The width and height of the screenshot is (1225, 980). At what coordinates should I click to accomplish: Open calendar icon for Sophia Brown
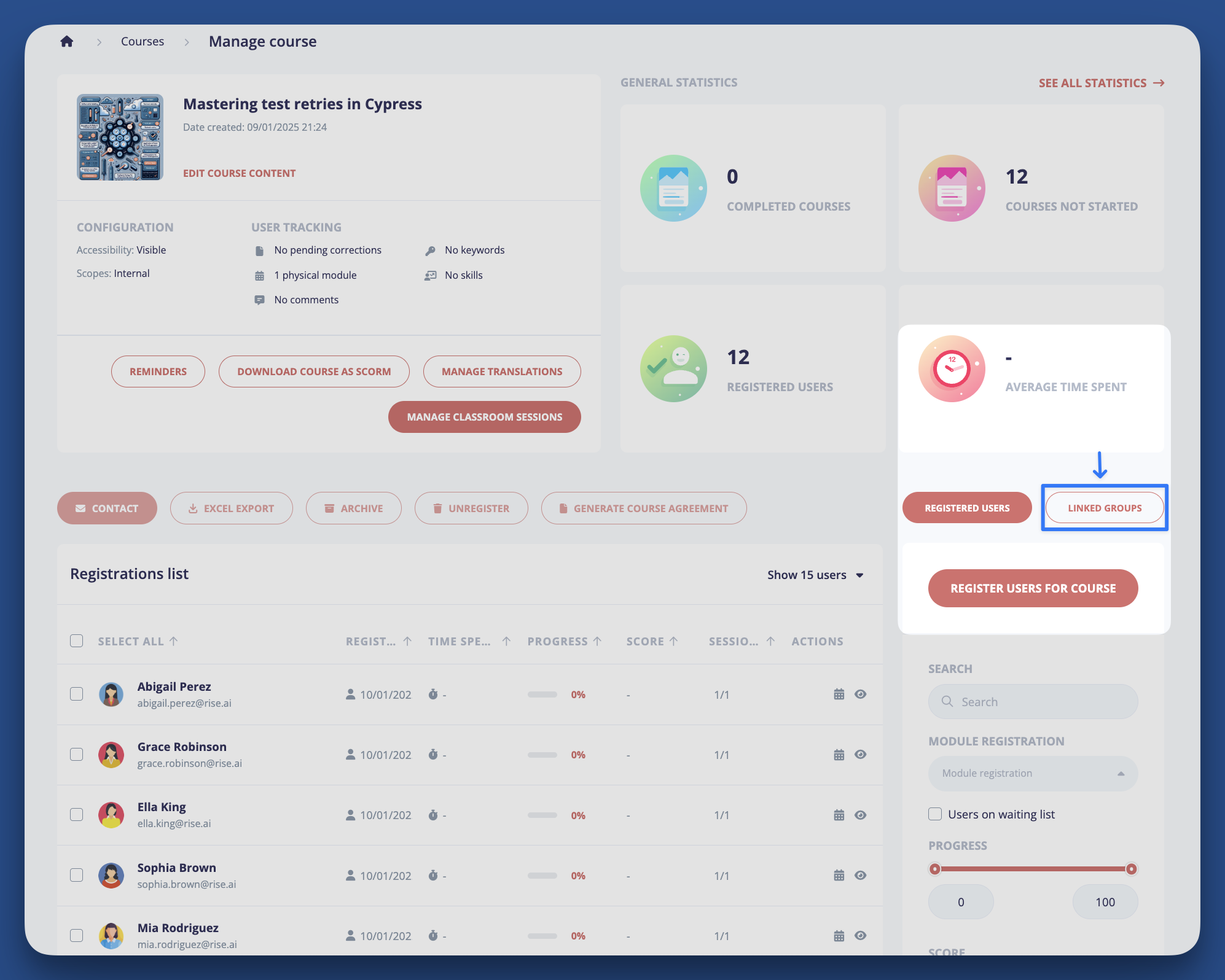click(839, 875)
